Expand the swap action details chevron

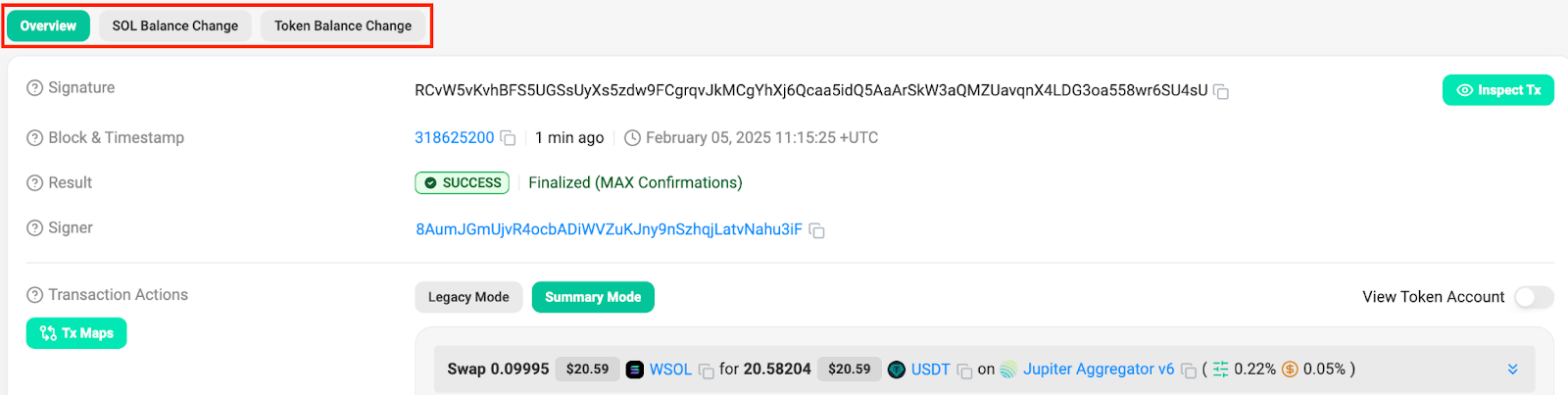[1513, 370]
